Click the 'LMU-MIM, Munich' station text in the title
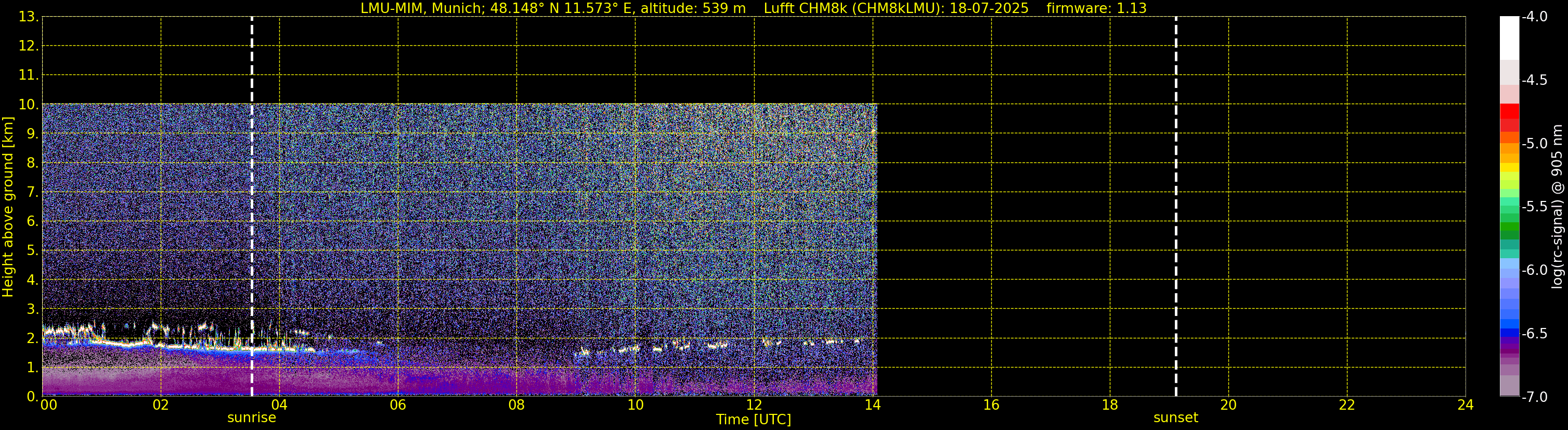The image size is (1568, 430). [422, 8]
